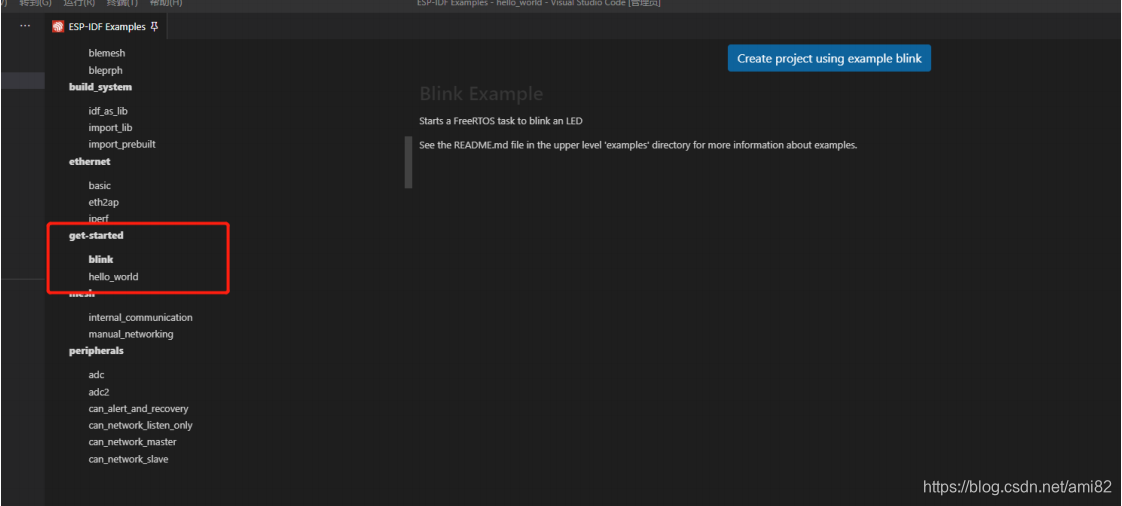Select the can_network_slave example
The height and width of the screenshot is (506, 1122).
coord(129,459)
